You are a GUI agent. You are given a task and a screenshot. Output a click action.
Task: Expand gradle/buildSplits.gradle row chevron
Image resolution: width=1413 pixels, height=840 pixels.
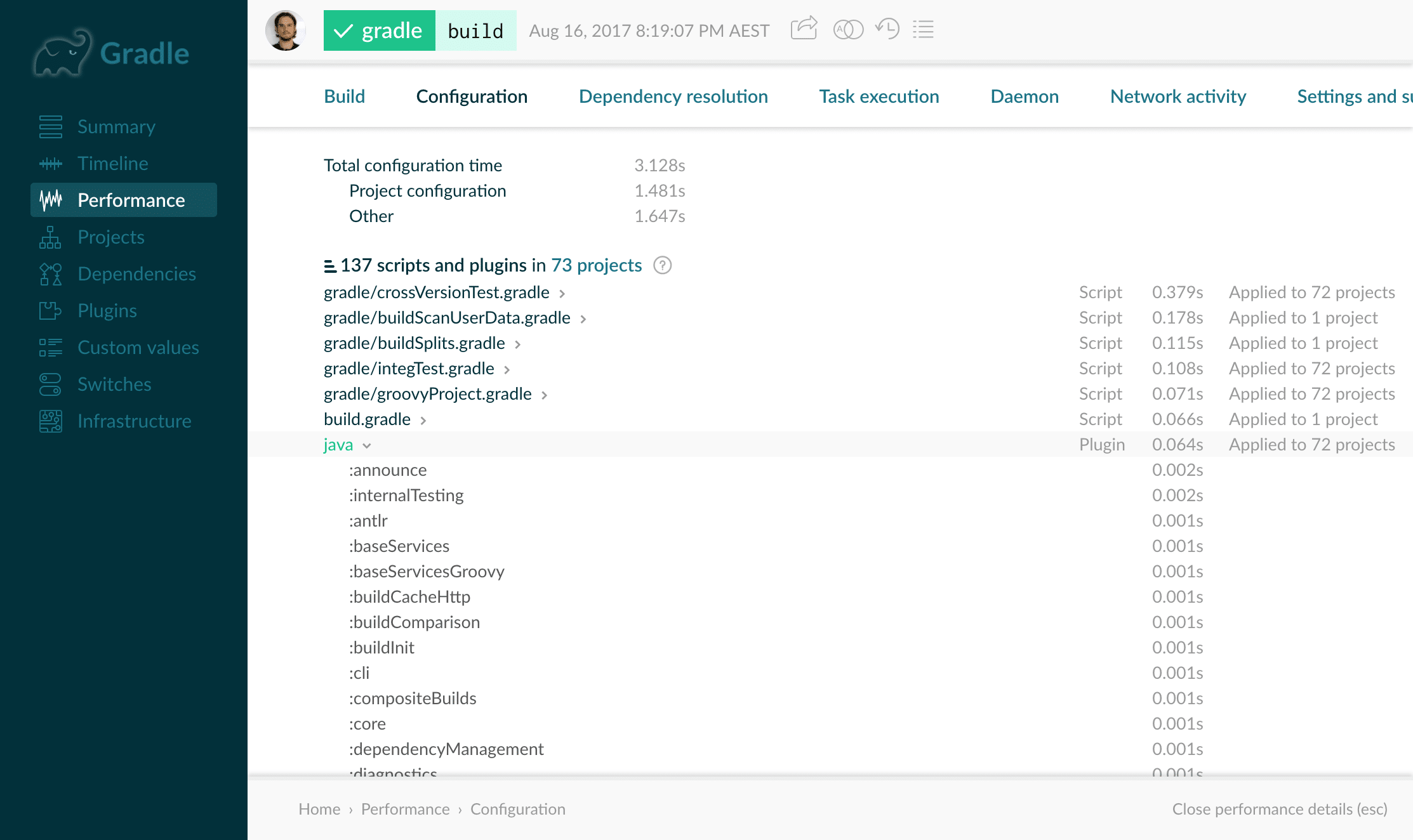click(517, 344)
